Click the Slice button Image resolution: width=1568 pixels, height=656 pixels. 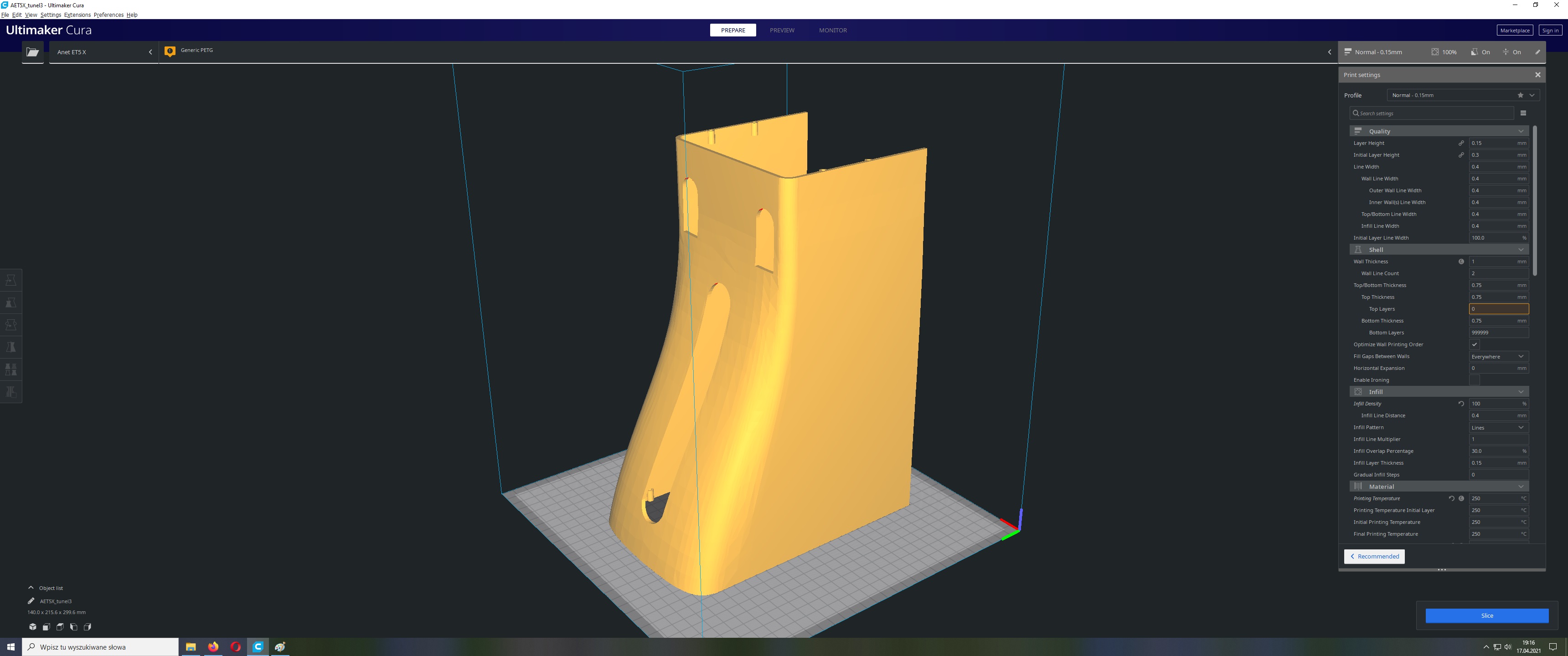tap(1486, 615)
